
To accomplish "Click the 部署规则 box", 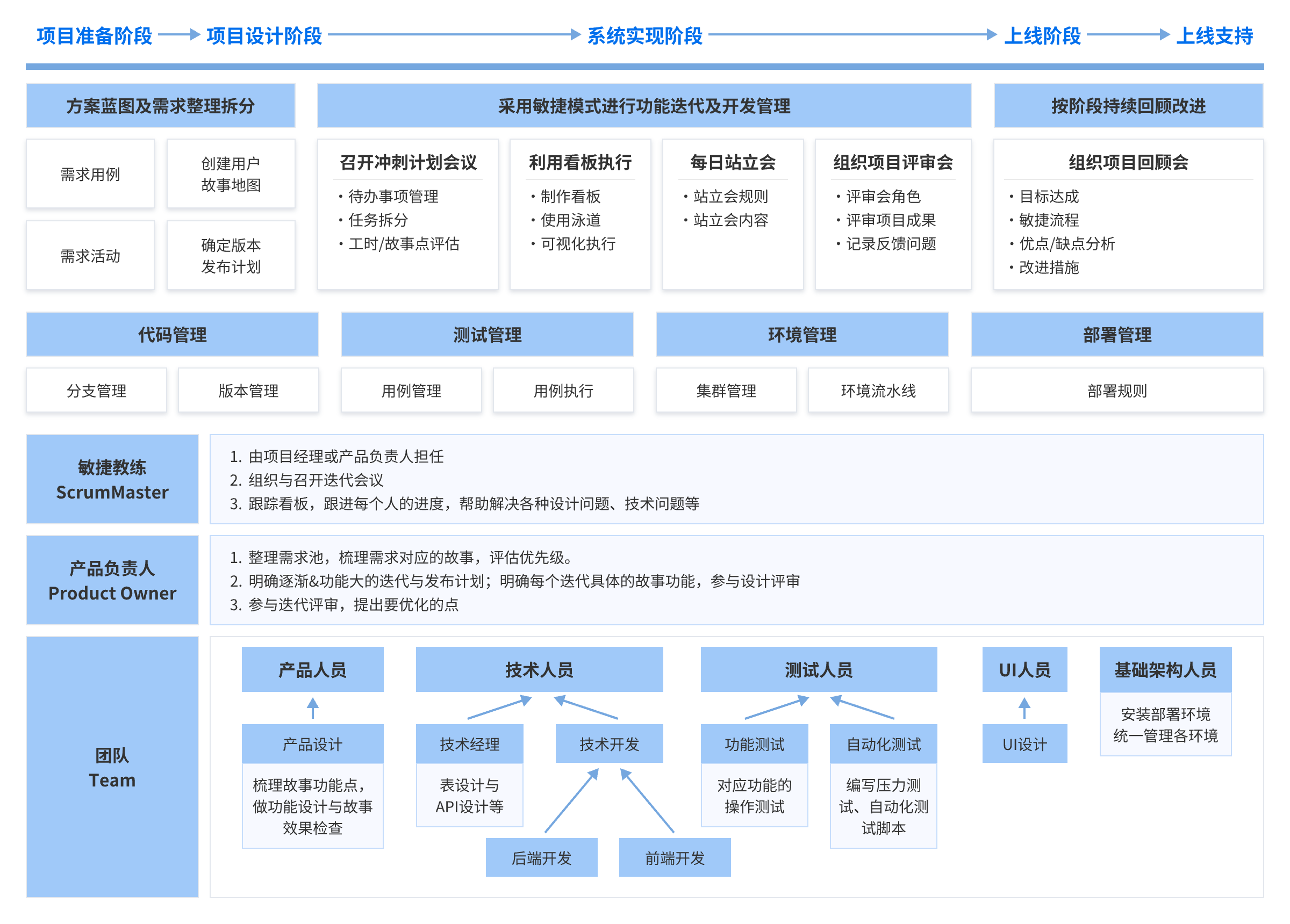I will click(x=1116, y=391).
